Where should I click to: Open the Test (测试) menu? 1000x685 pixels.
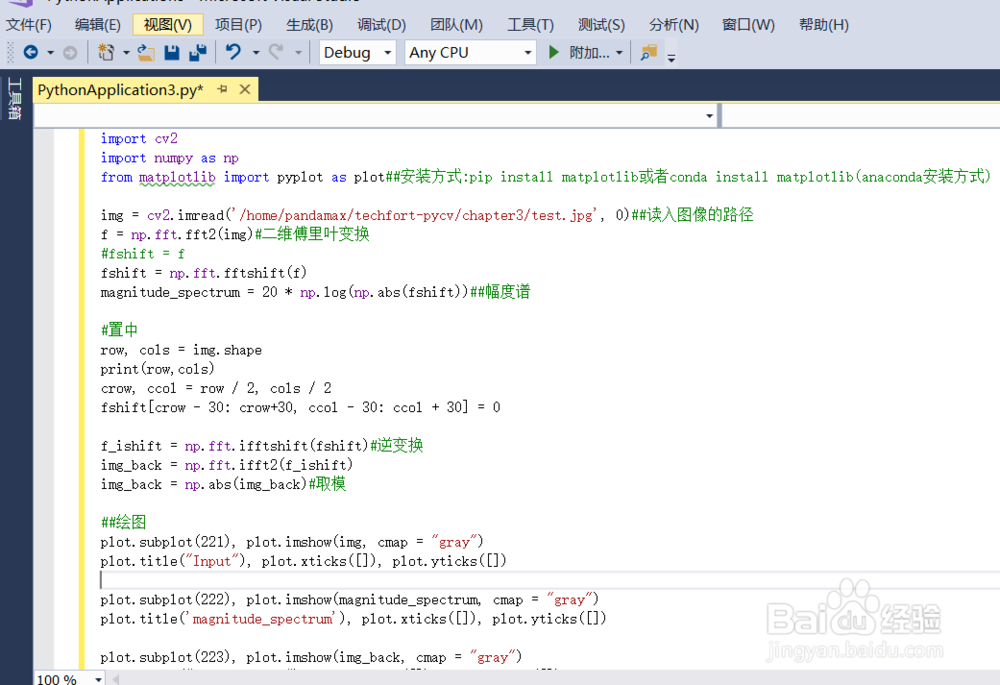601,25
